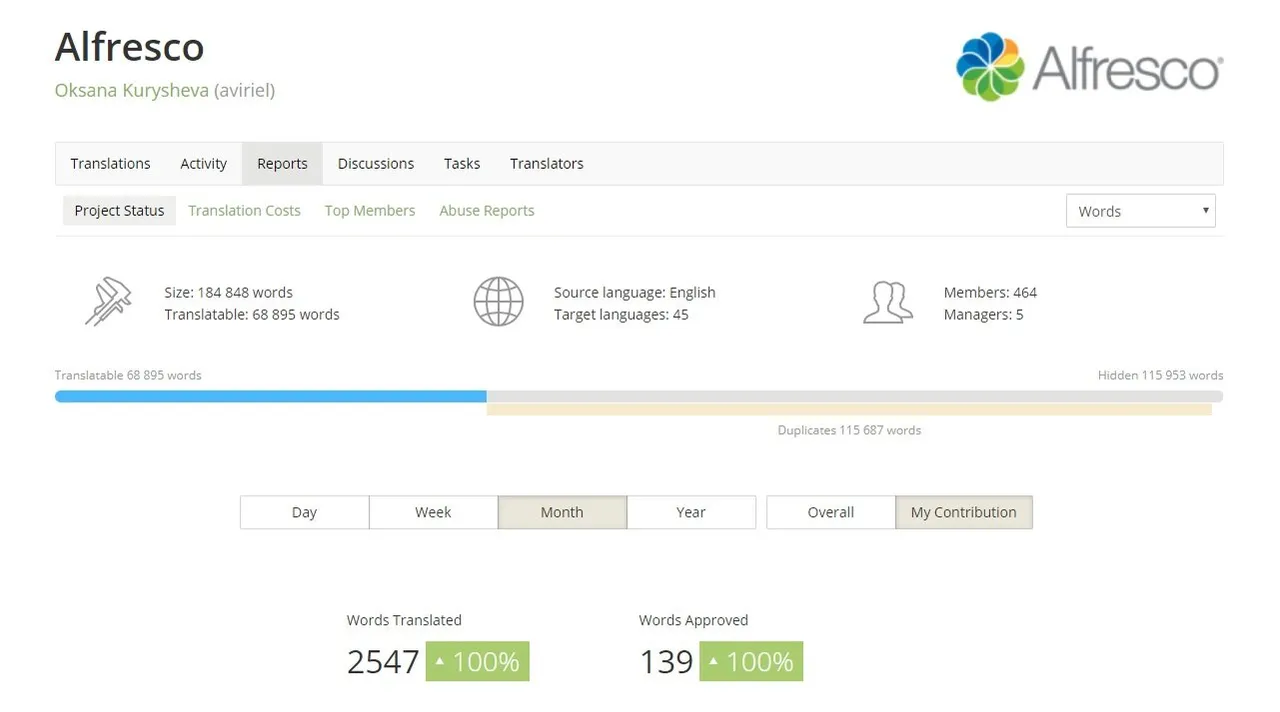Open Abuse Reports link
1280x712 pixels.
(487, 211)
